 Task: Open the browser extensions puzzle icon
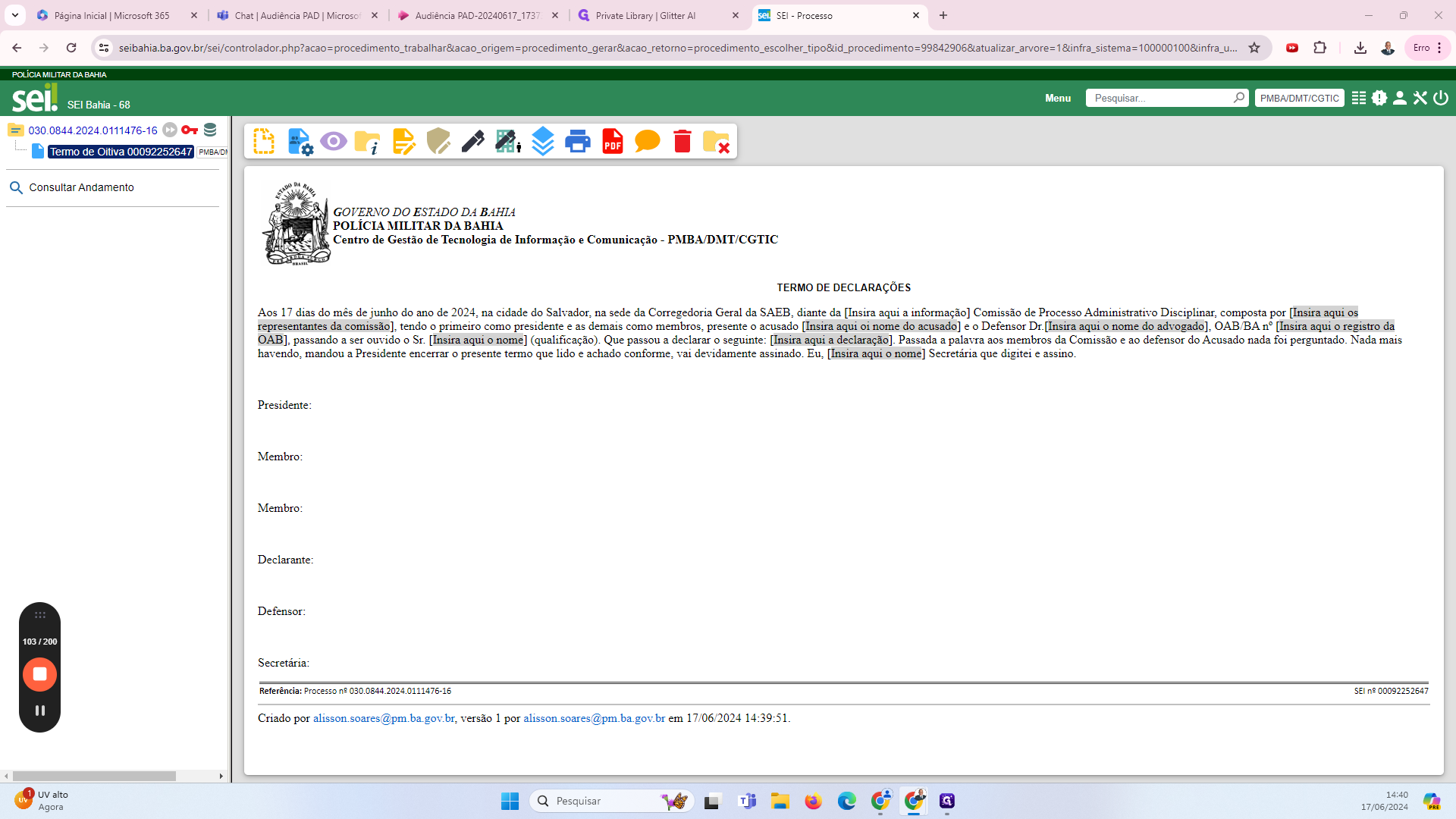click(x=1320, y=48)
